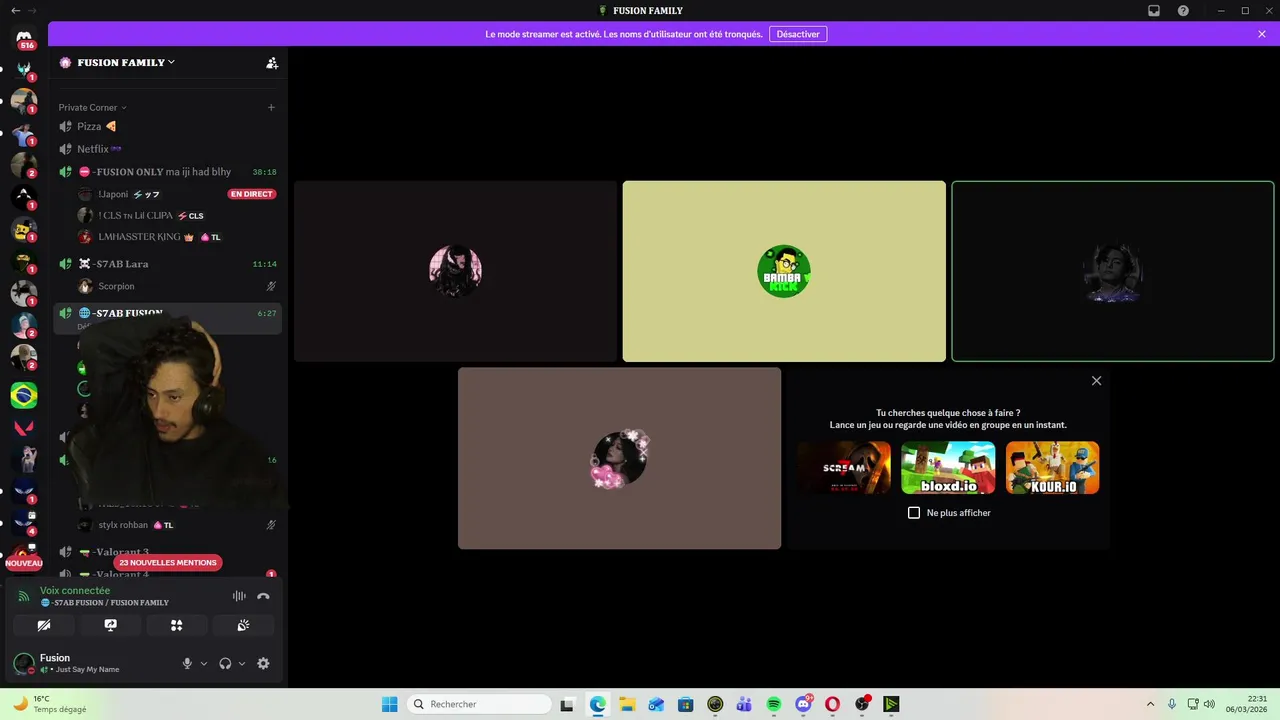Viewport: 1280px width, 720px height.
Task: Share your screen in voice panel
Action: [x=110, y=625]
